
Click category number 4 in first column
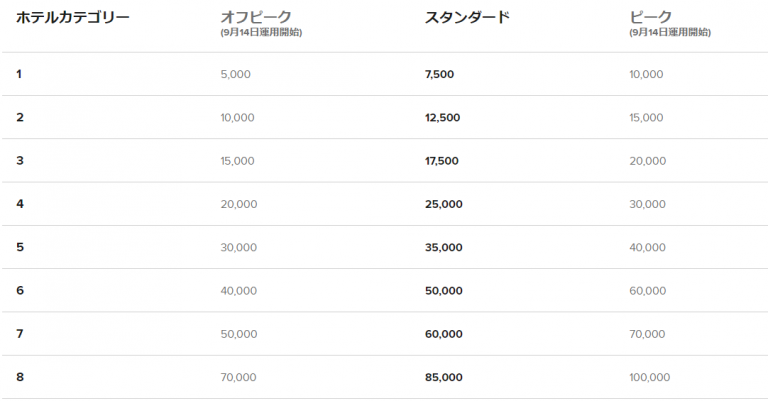pyautogui.click(x=20, y=204)
